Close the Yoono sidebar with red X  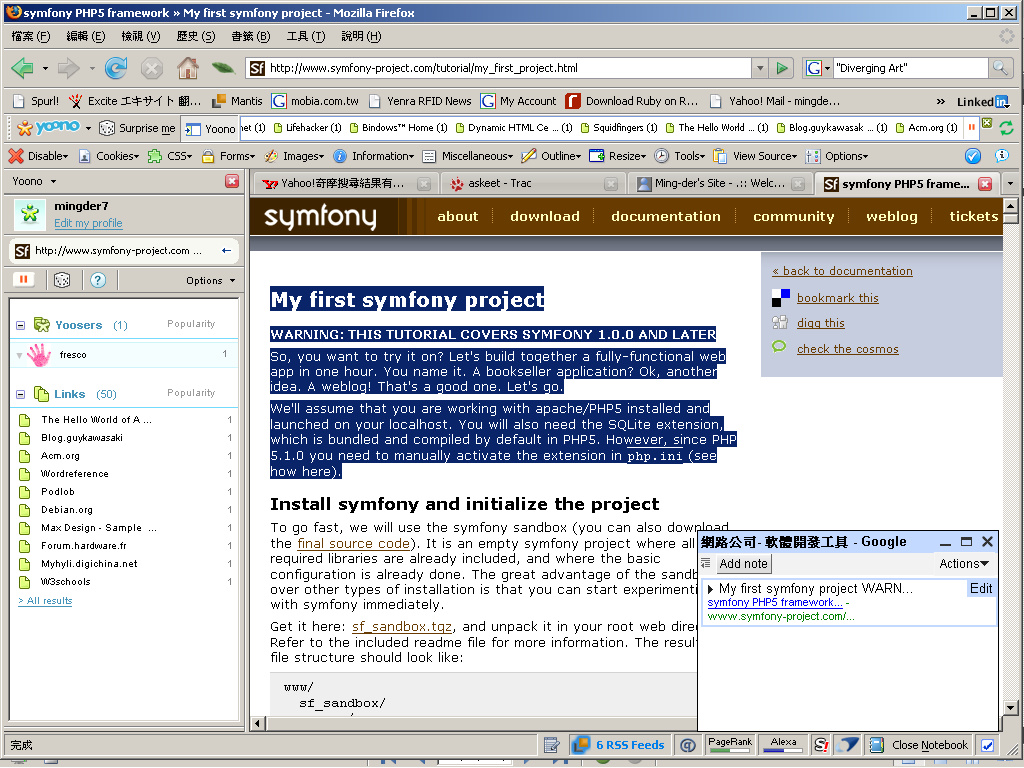tap(232, 182)
